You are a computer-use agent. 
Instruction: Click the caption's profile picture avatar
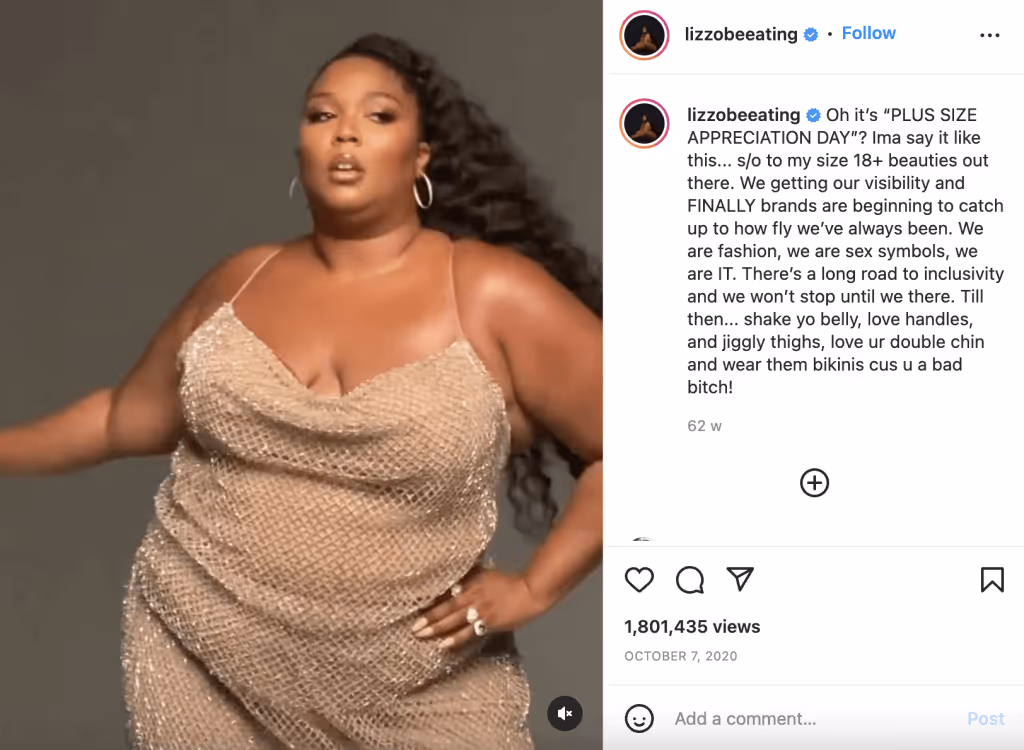pos(645,123)
